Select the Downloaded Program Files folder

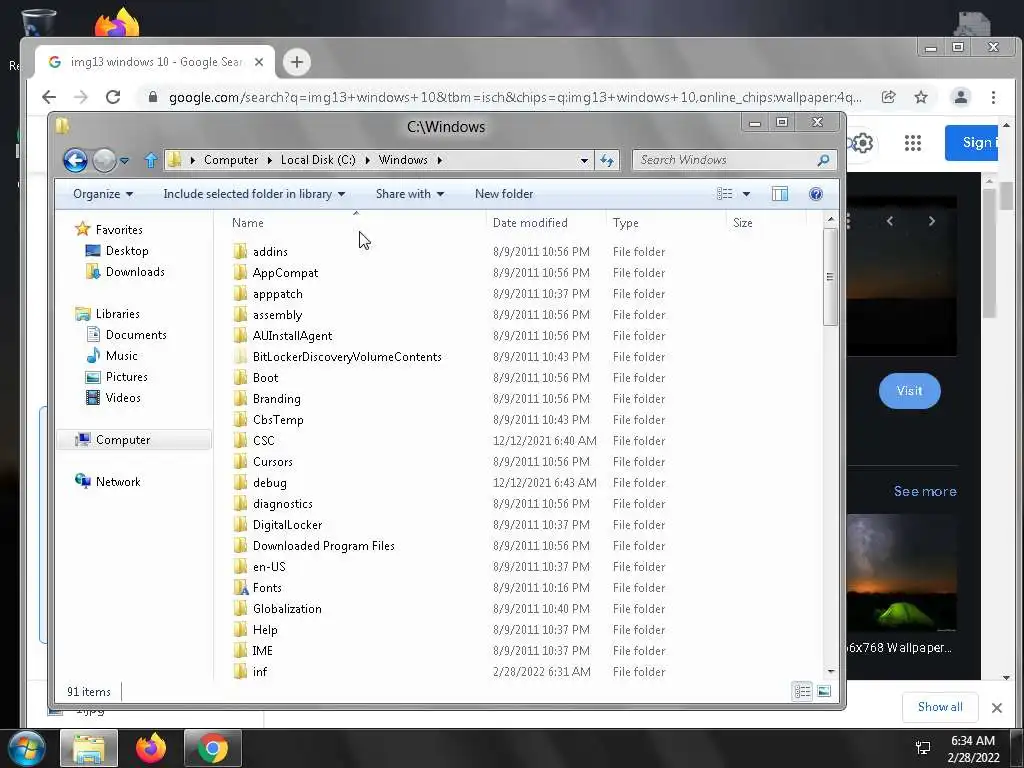tap(323, 545)
